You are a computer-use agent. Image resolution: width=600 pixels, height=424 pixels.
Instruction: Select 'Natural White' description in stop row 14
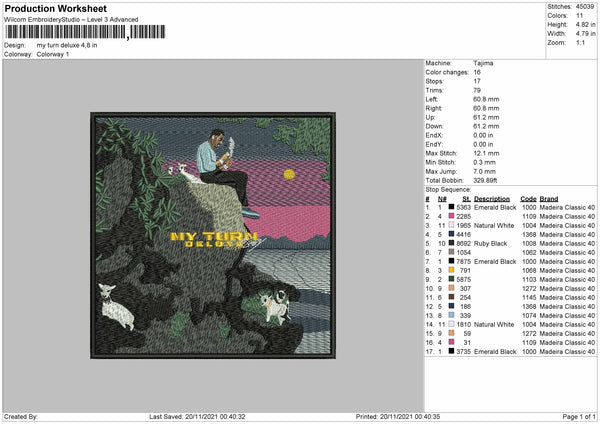[494, 324]
